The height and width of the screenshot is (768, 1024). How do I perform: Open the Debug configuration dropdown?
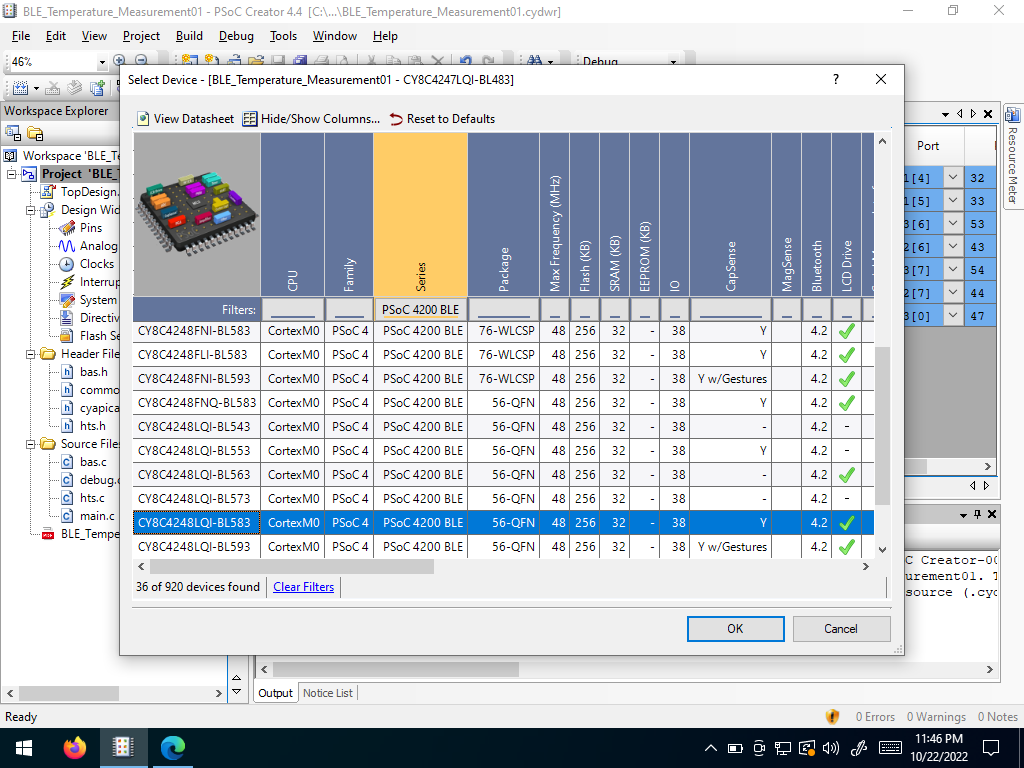click(x=673, y=62)
